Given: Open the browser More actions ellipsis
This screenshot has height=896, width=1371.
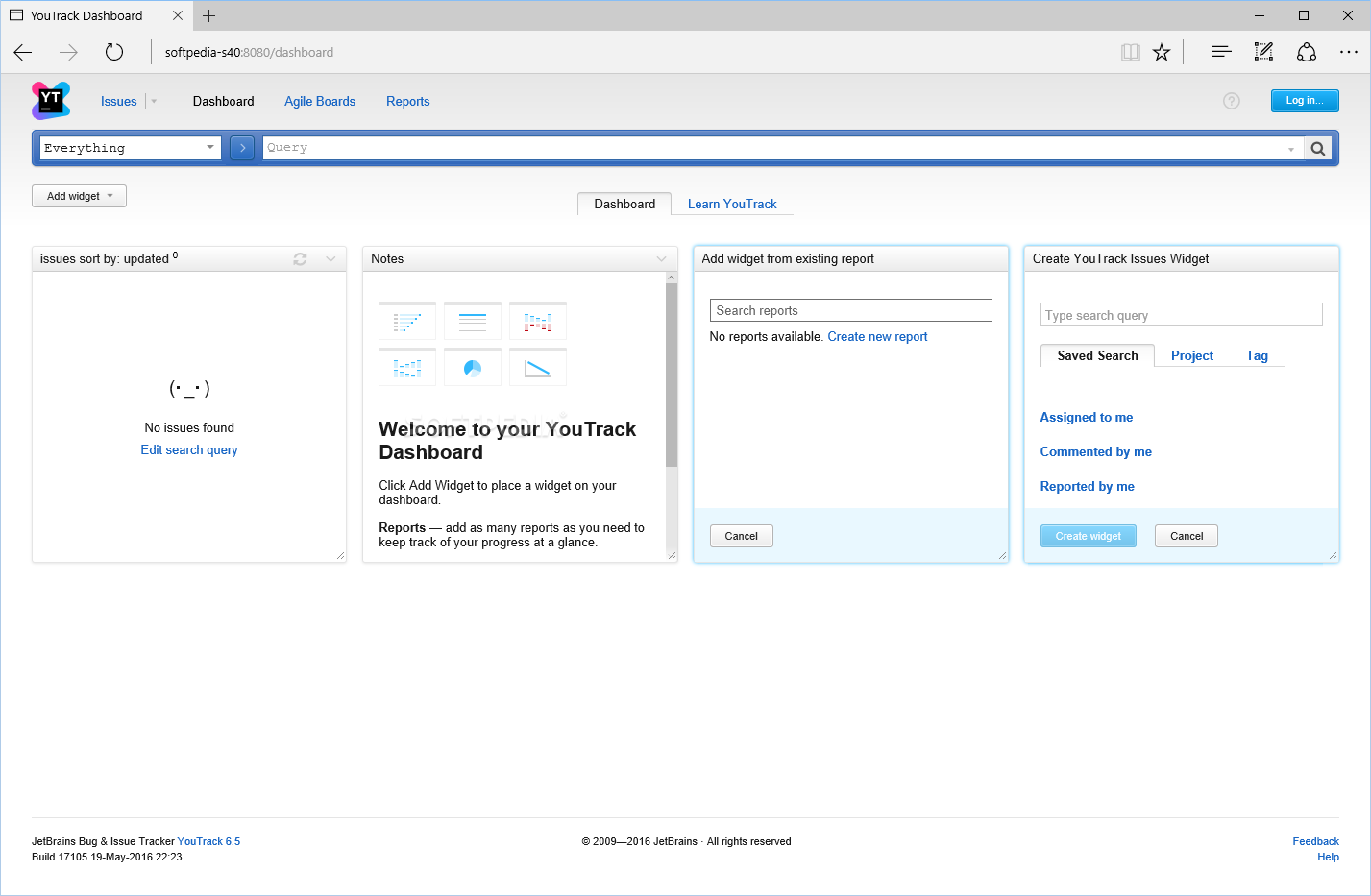Looking at the screenshot, I should [1349, 52].
